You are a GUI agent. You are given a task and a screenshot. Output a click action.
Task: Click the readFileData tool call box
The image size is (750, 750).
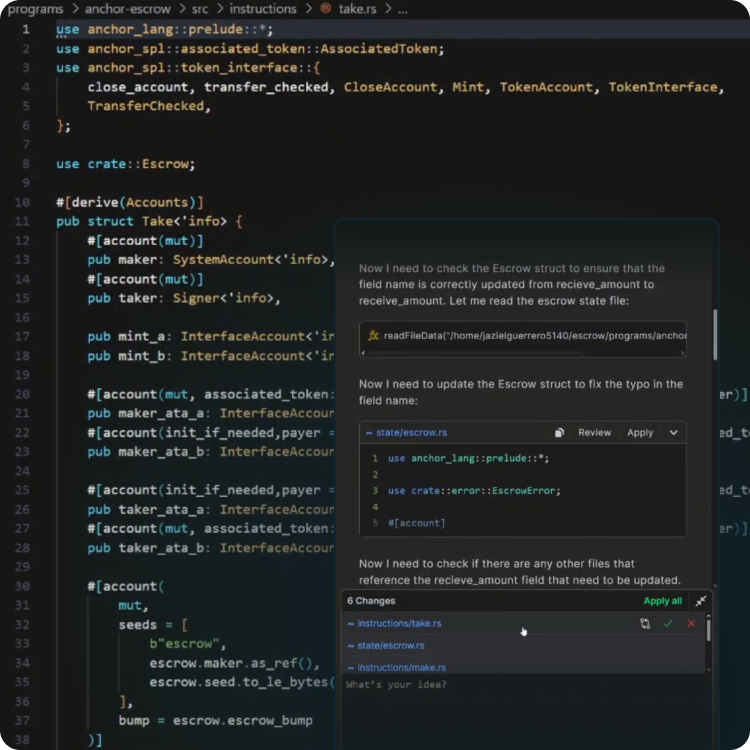(523, 339)
